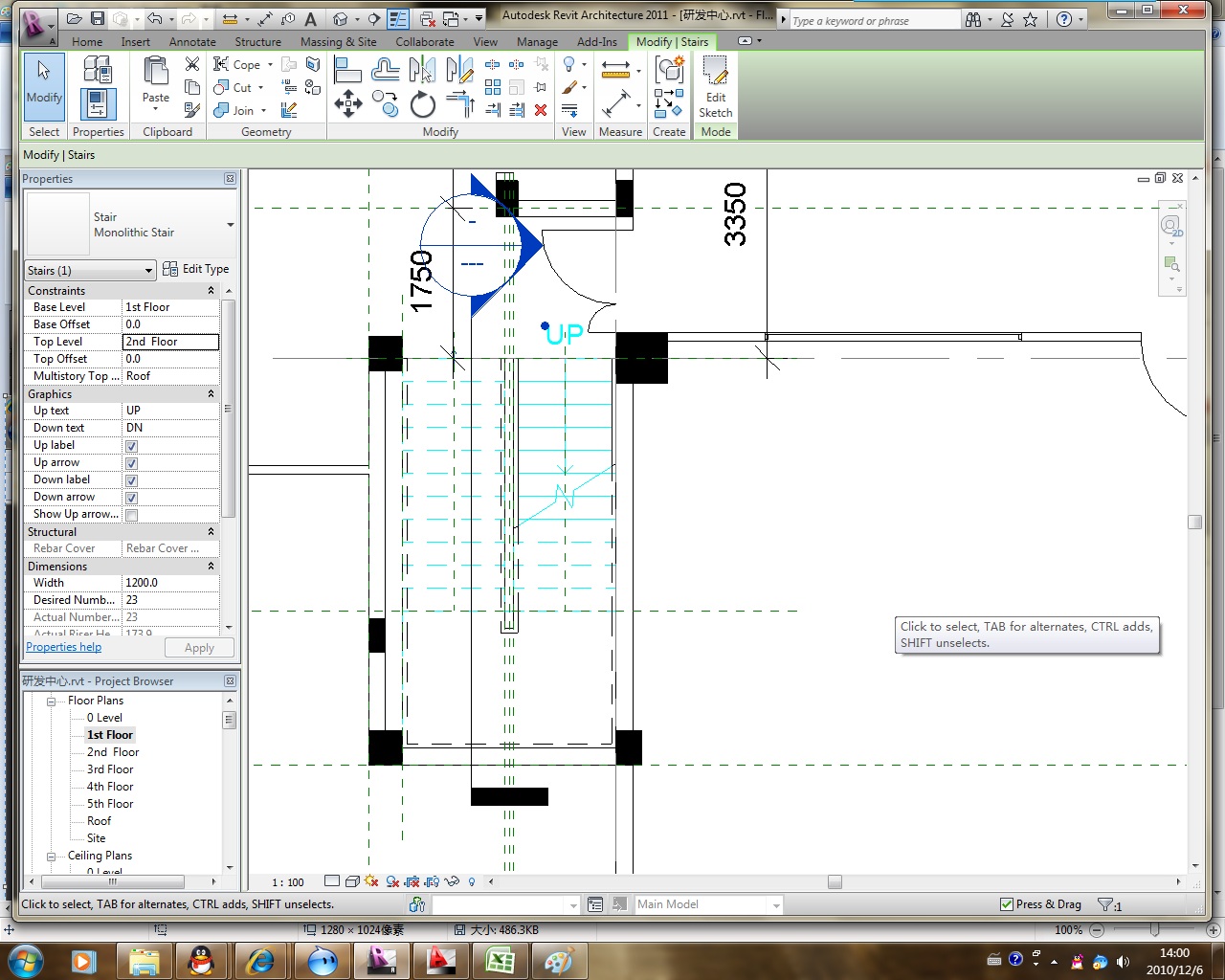This screenshot has width=1225, height=980.
Task: Click the Width value field
Action: pos(170,583)
